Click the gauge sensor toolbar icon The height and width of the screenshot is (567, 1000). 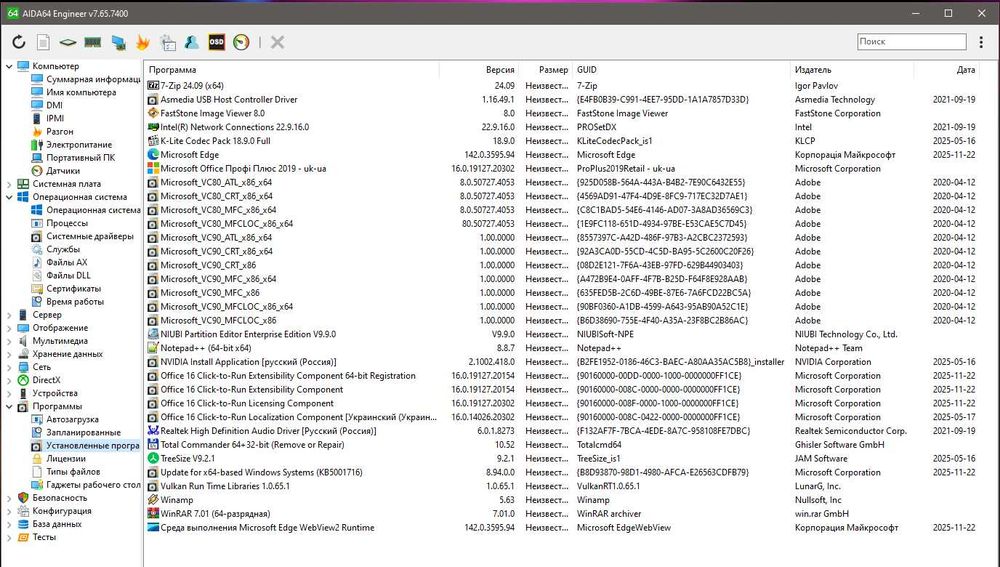241,42
